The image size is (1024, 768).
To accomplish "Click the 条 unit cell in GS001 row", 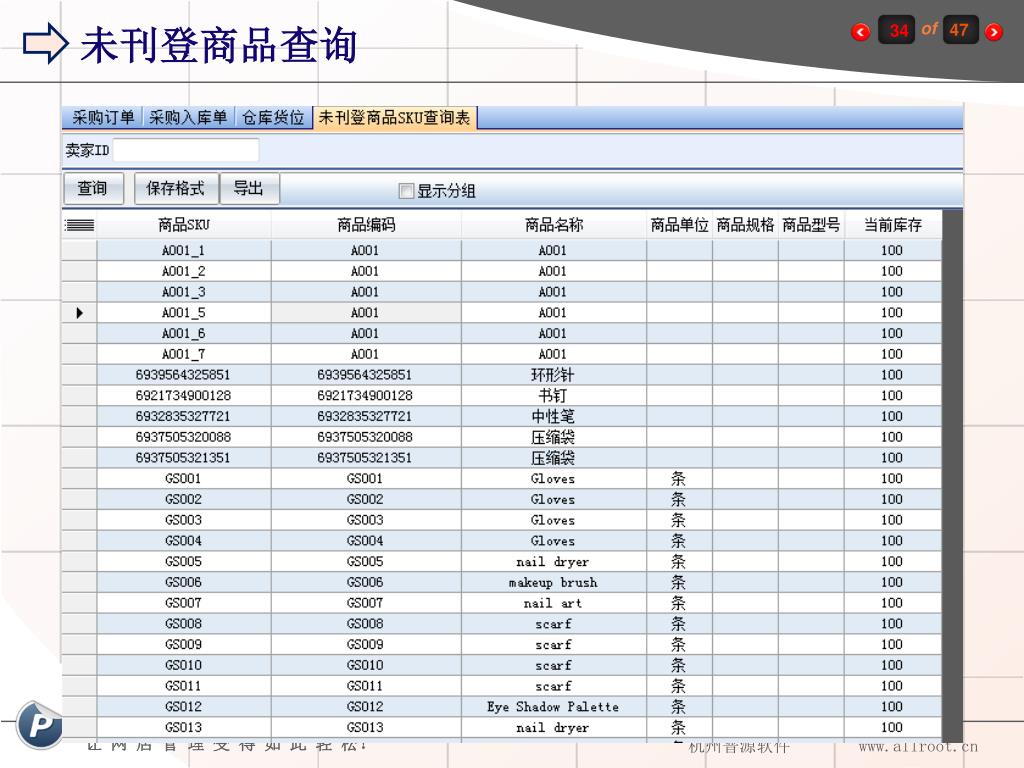I will tap(679, 479).
